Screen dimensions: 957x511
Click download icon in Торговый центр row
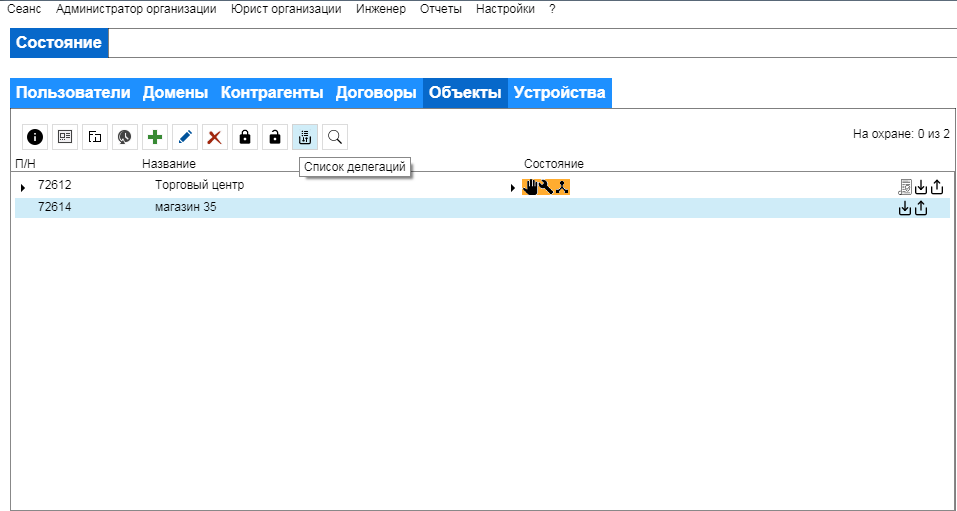(x=921, y=187)
